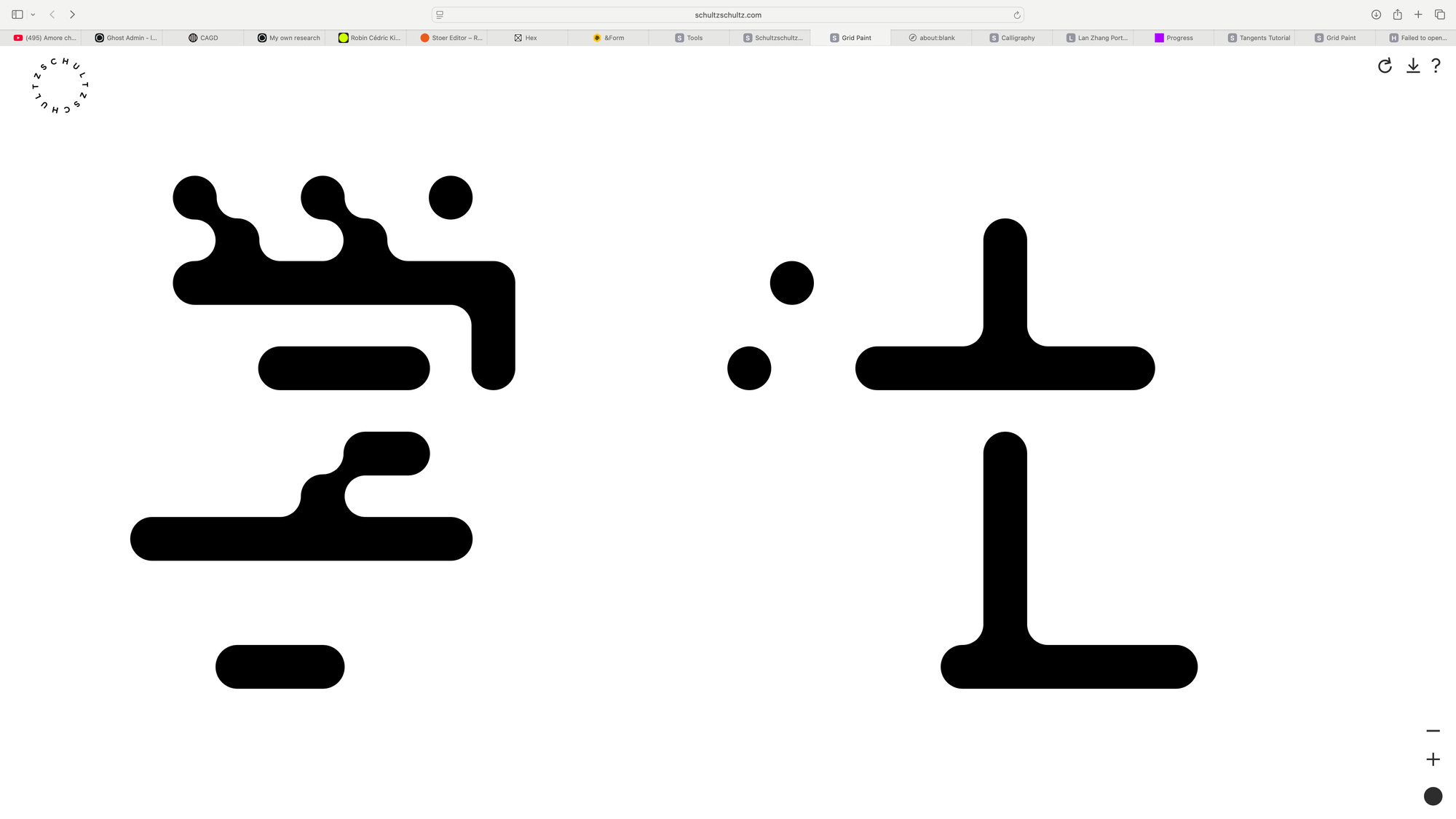Open a new tab with plus
1456x819 pixels.
coord(1418,15)
